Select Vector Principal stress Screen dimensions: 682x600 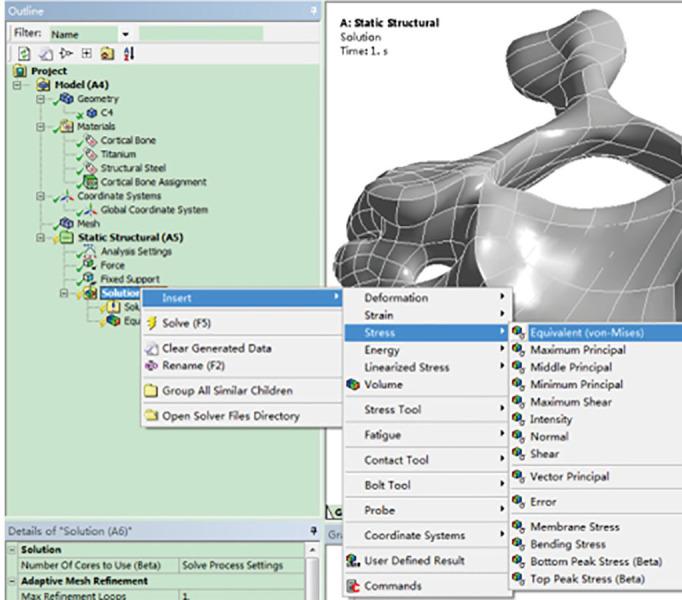pos(597,477)
